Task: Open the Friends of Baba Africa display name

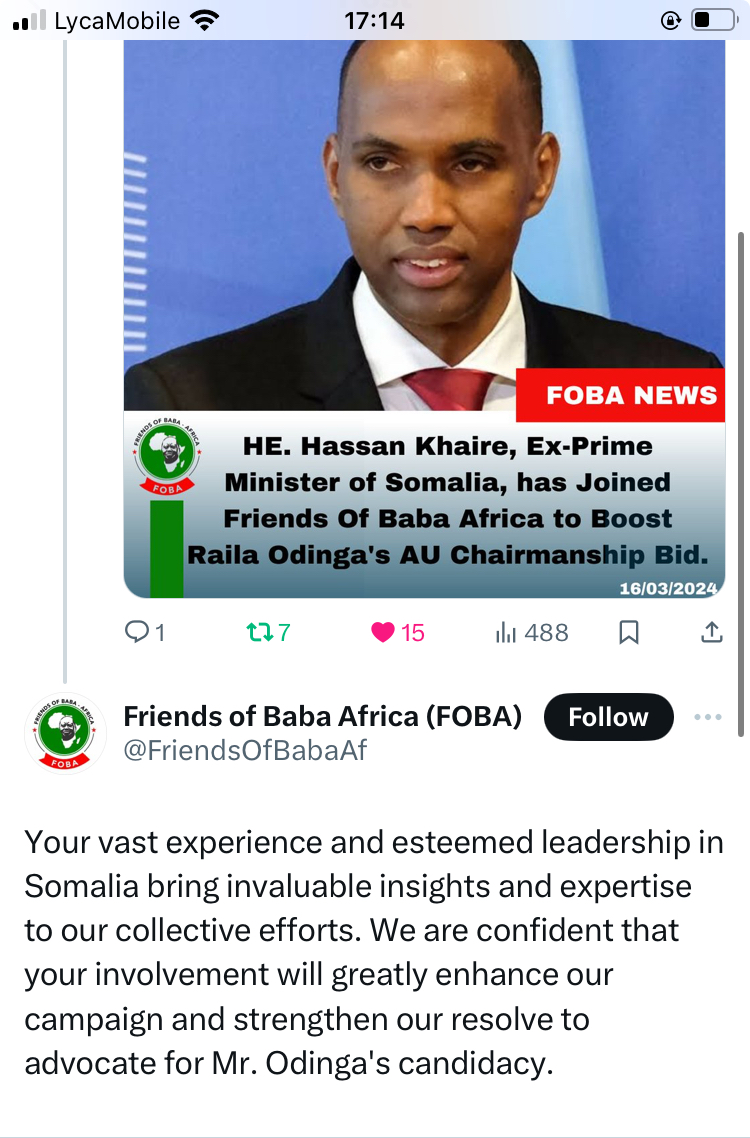Action: (x=322, y=716)
